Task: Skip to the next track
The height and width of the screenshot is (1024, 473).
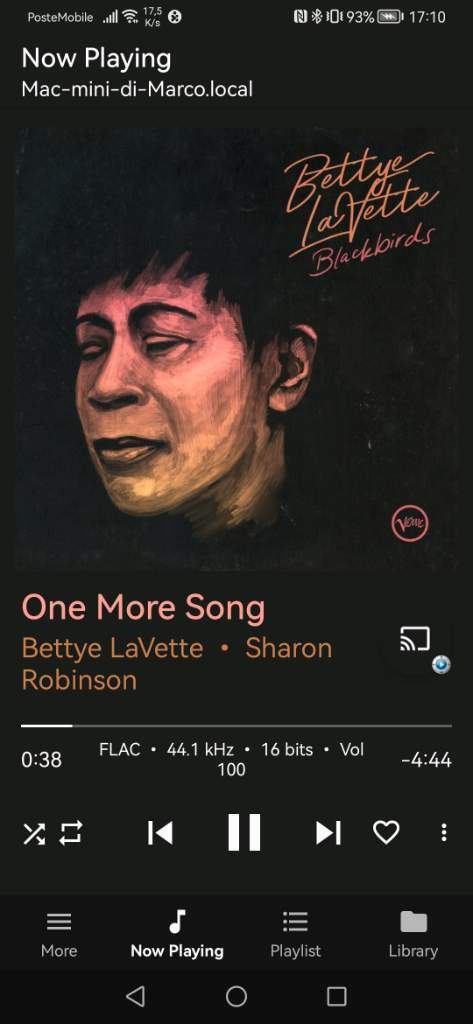Action: pyautogui.click(x=328, y=833)
